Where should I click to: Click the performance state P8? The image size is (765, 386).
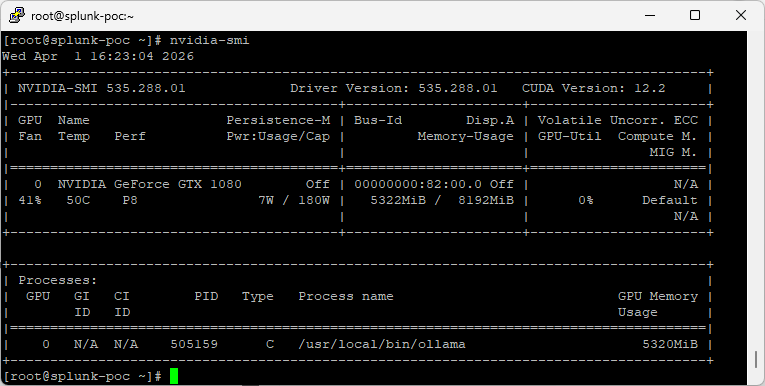pos(130,200)
